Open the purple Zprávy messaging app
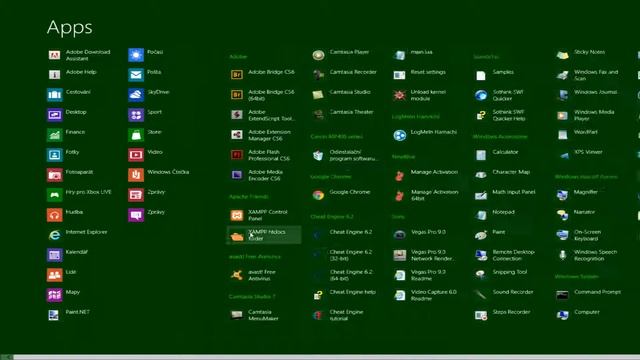The height and width of the screenshot is (360, 640). coord(147,215)
